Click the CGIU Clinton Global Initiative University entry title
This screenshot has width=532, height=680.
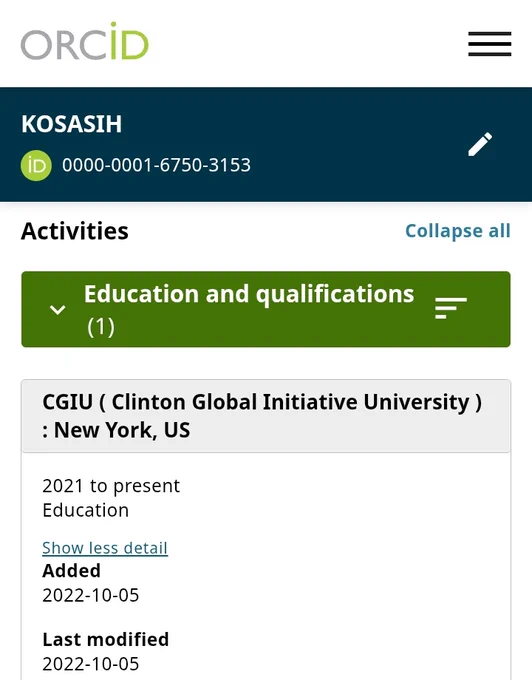pos(262,402)
